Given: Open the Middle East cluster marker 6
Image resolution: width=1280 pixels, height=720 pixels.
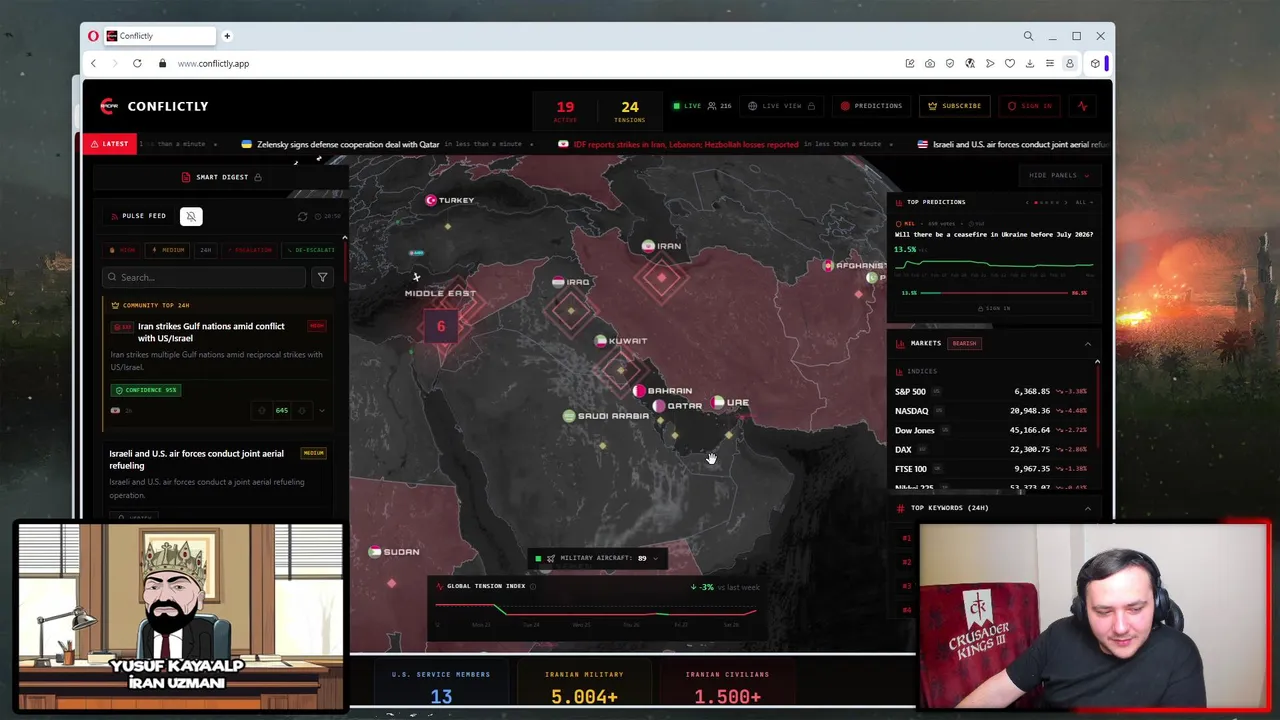Looking at the screenshot, I should coord(441,326).
